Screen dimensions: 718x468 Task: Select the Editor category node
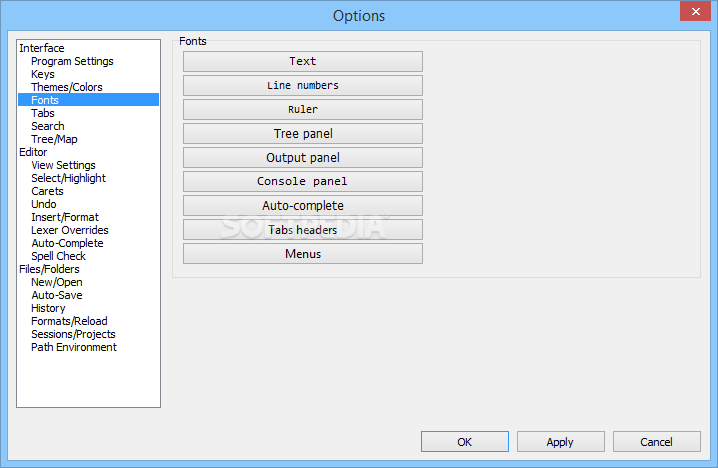pos(33,152)
